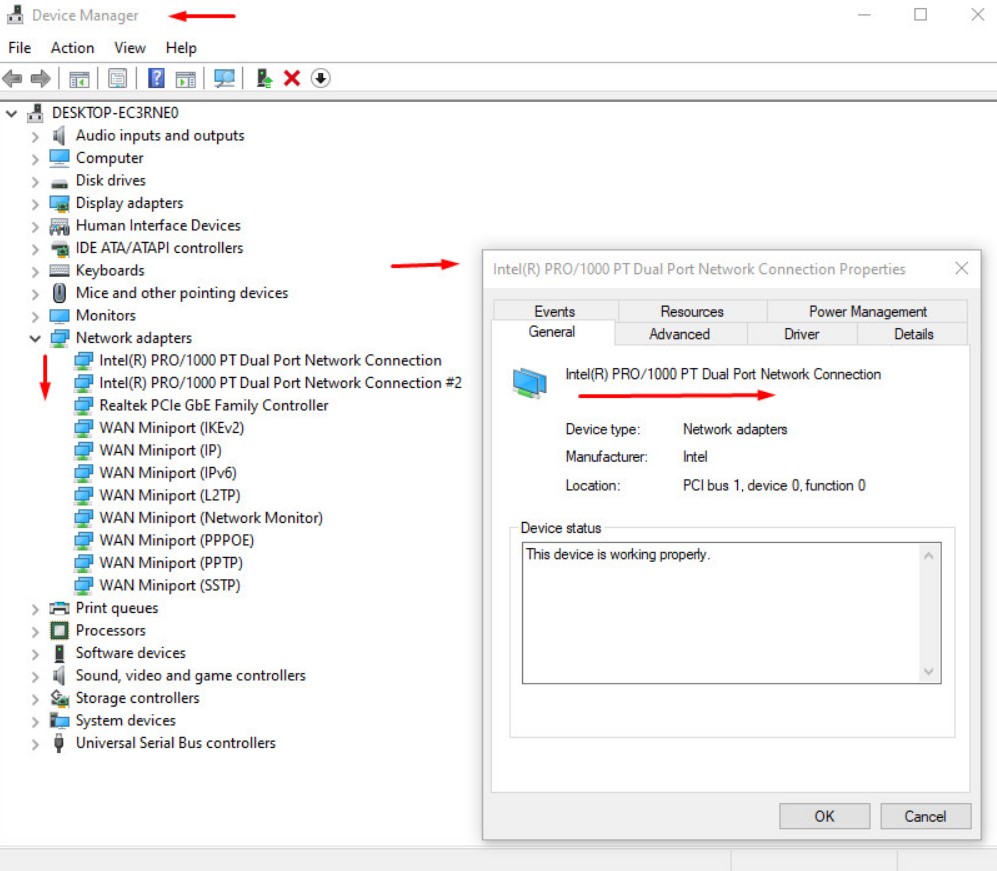Click the Monitors category icon

point(59,316)
